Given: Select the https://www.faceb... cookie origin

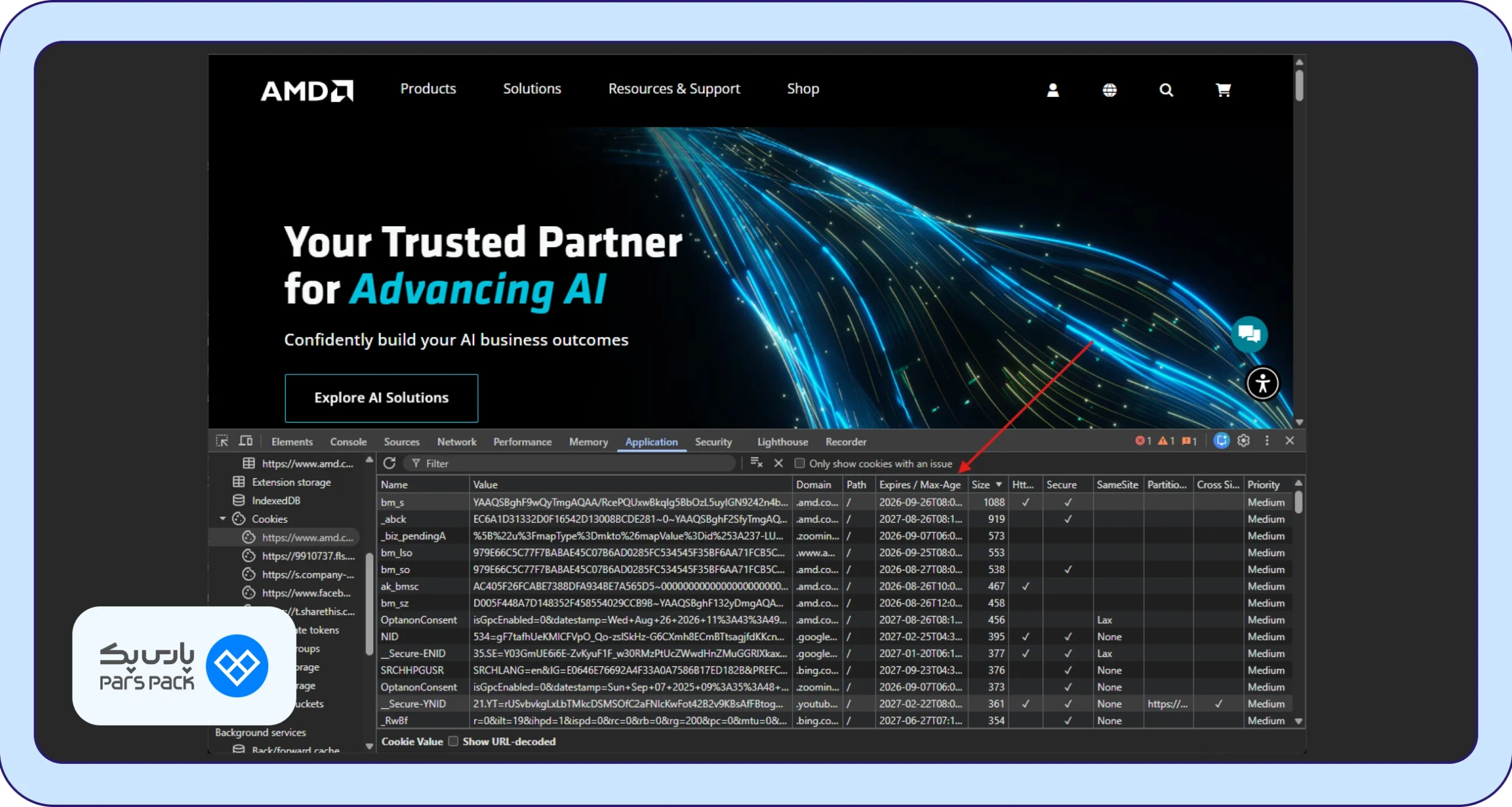Looking at the screenshot, I should [307, 593].
